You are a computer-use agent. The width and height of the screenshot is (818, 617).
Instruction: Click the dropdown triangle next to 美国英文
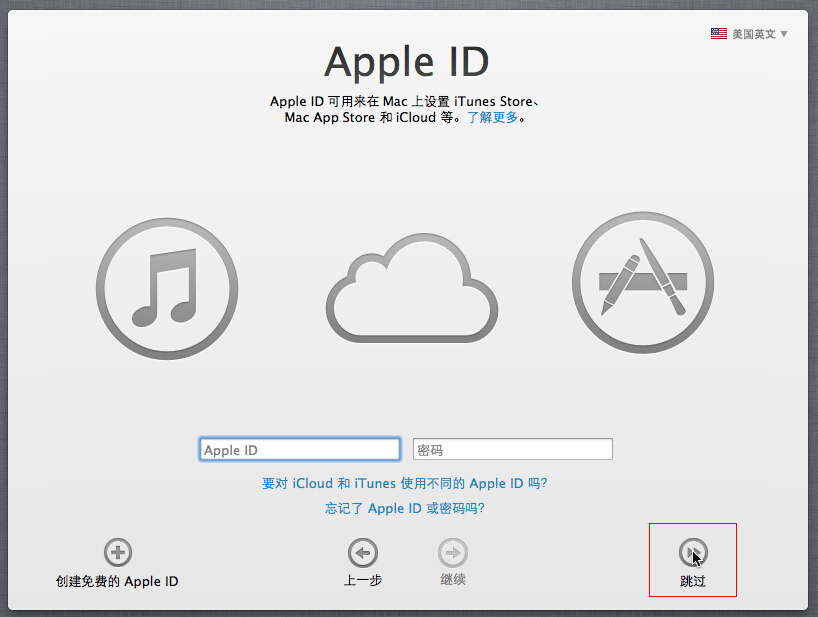784,34
